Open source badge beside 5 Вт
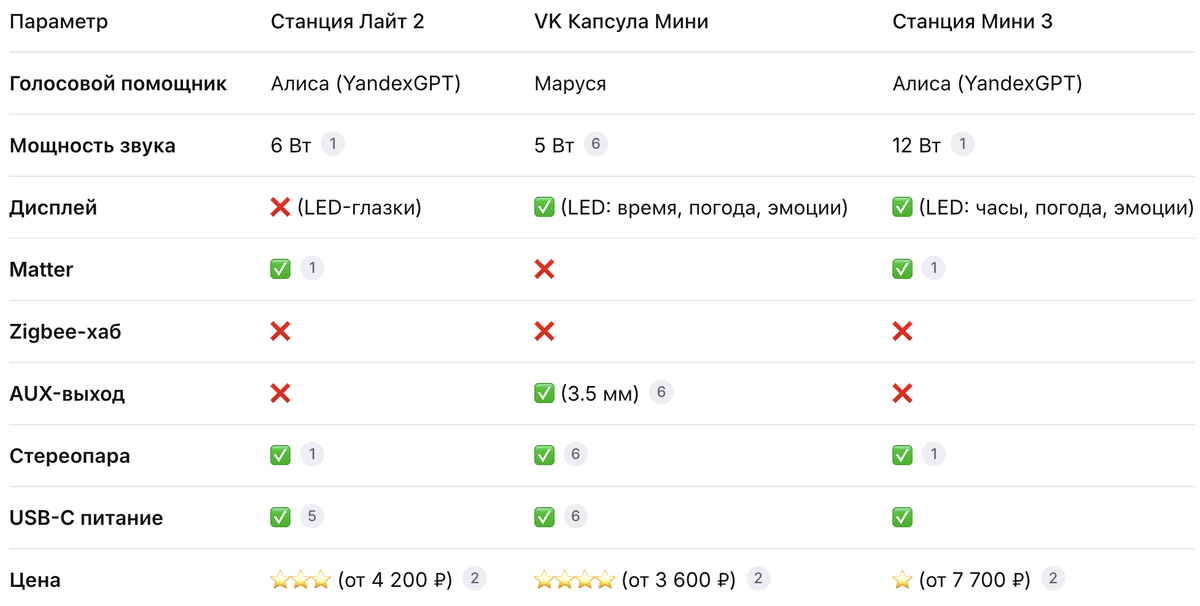The width and height of the screenshot is (1200, 606). [x=595, y=145]
